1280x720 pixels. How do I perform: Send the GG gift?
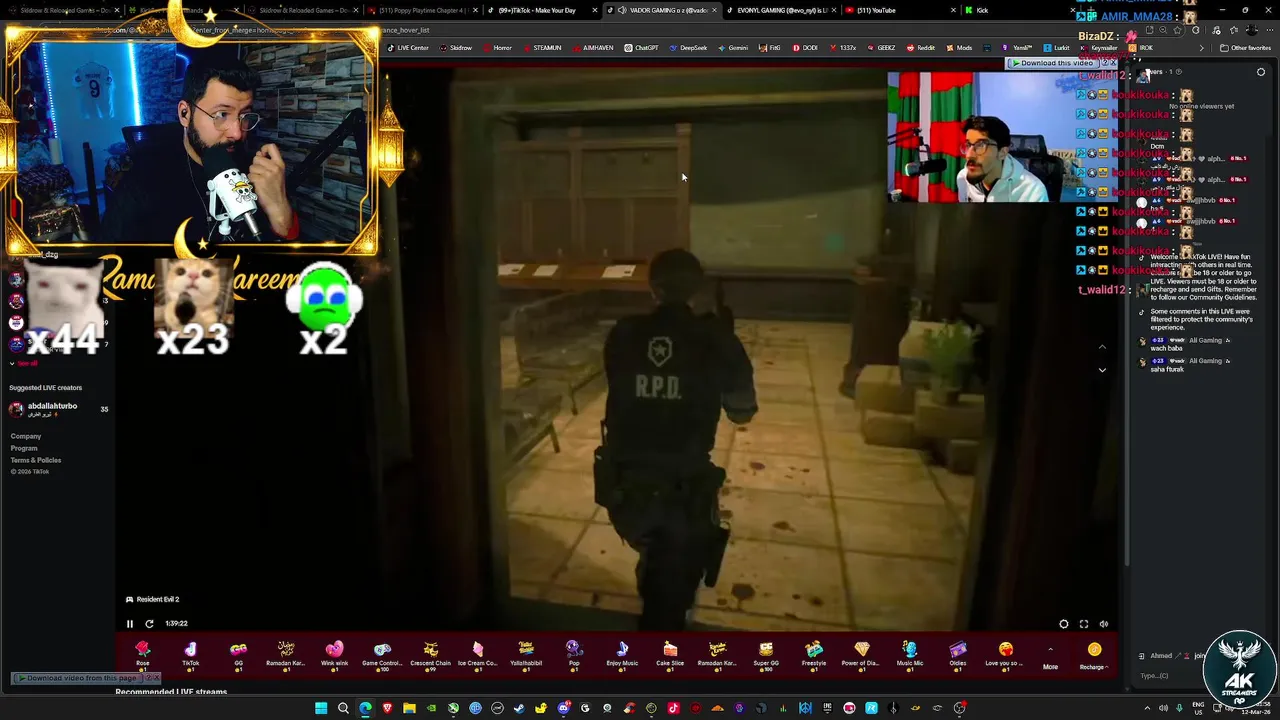coord(238,655)
